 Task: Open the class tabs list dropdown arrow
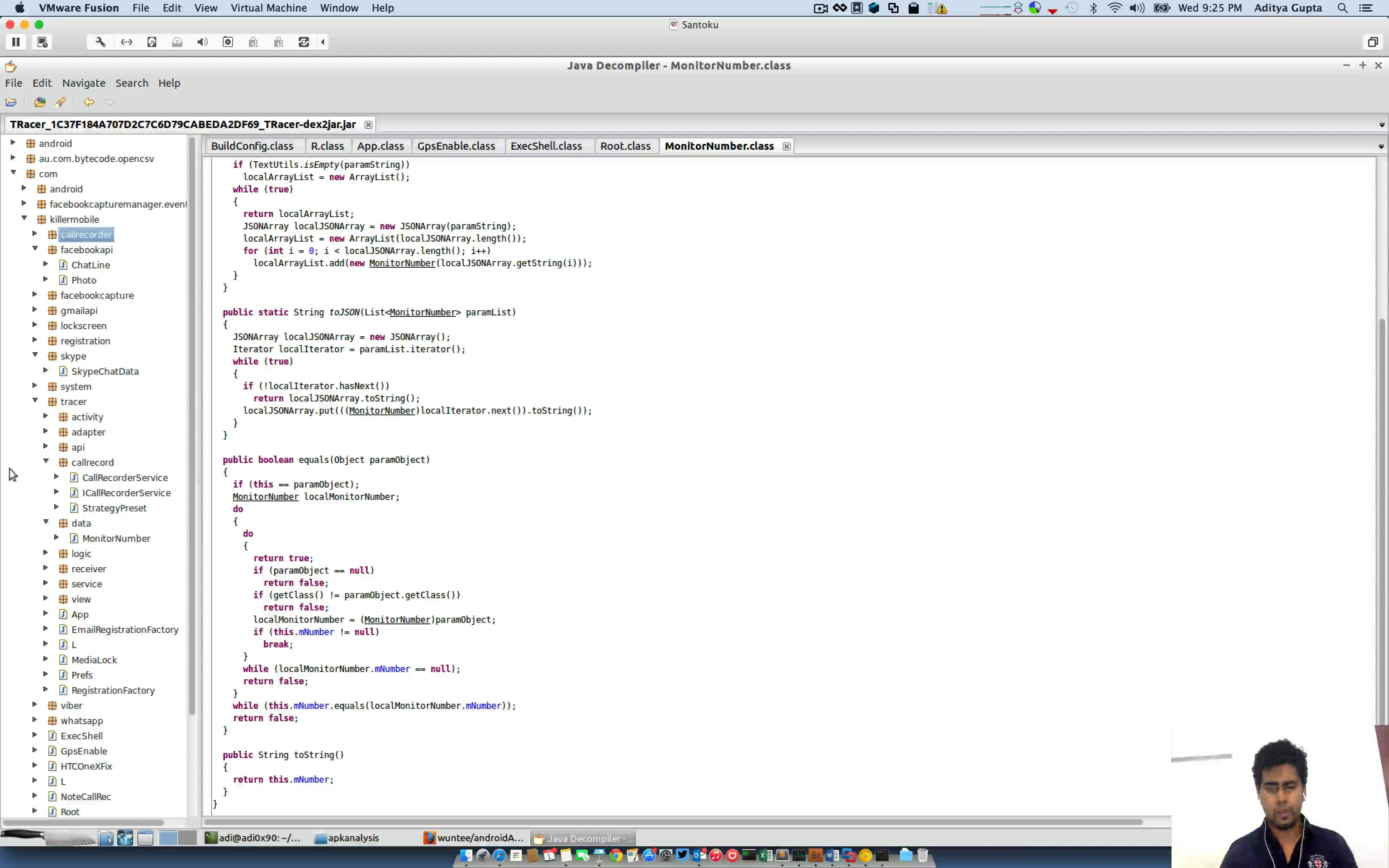pyautogui.click(x=1381, y=147)
